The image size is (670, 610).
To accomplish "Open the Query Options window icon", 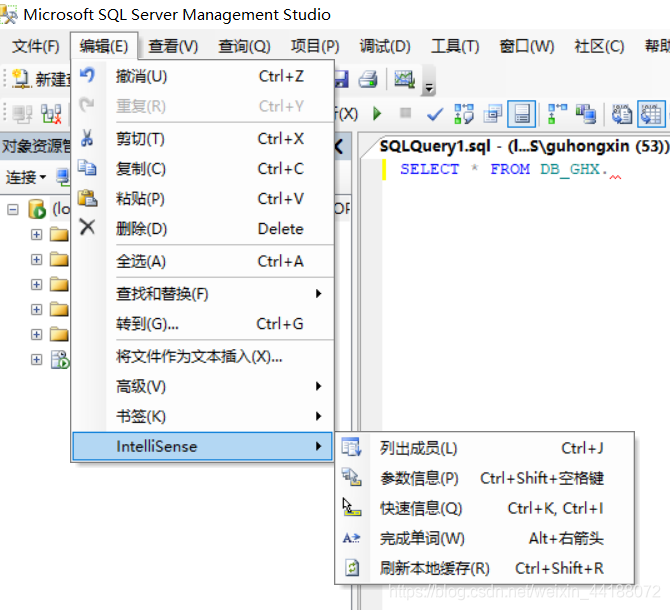I will tap(493, 114).
